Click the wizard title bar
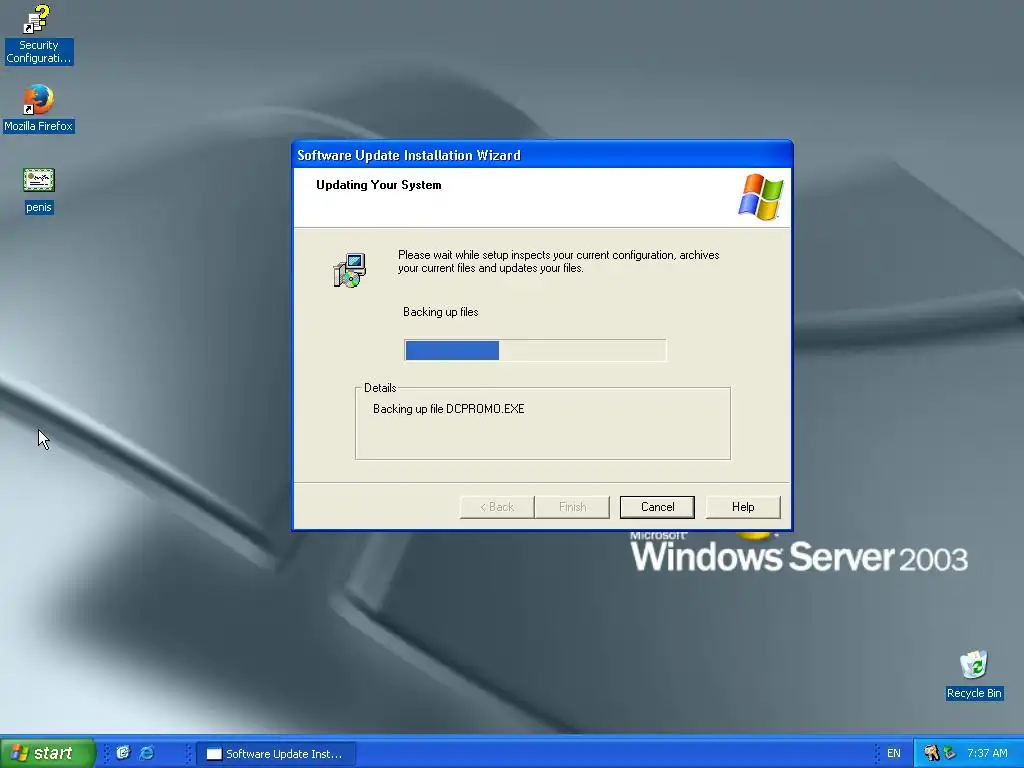This screenshot has width=1024, height=768. [542, 155]
